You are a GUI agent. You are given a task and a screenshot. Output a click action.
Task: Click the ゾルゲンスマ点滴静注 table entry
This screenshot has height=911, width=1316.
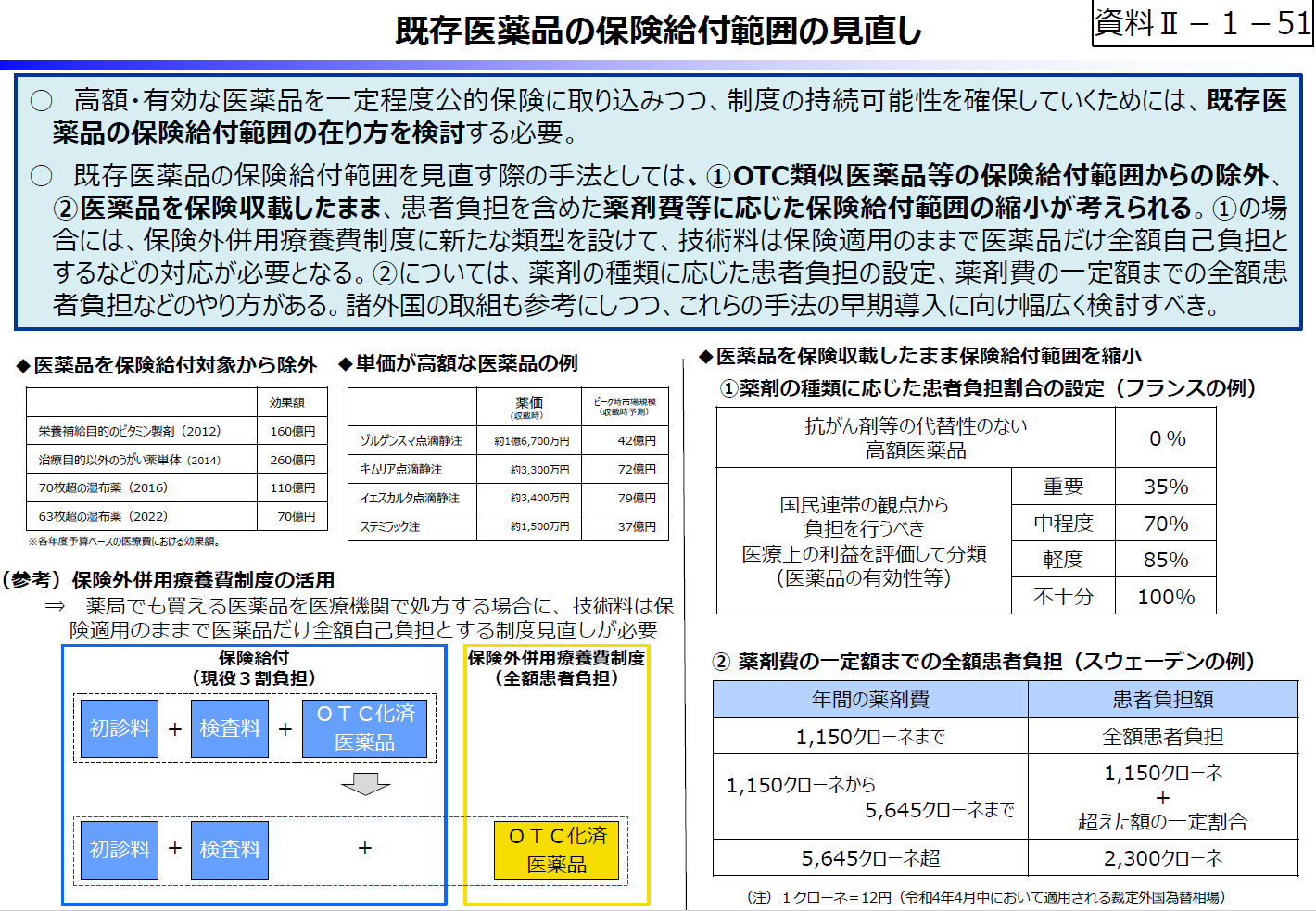coord(413,441)
